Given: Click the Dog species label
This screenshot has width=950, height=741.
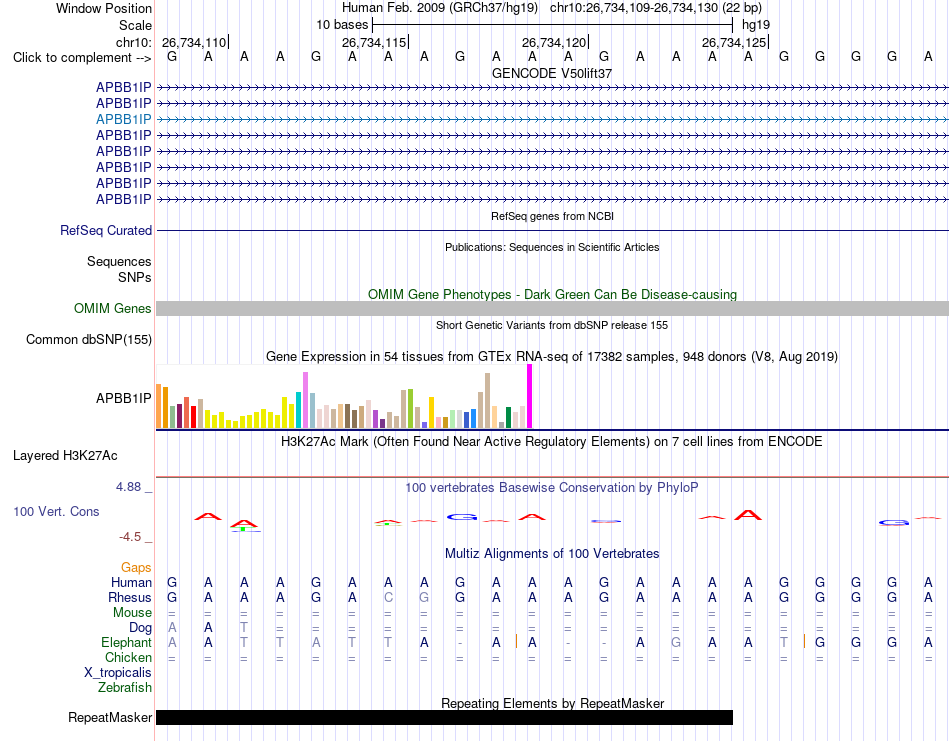Looking at the screenshot, I should click(x=140, y=628).
